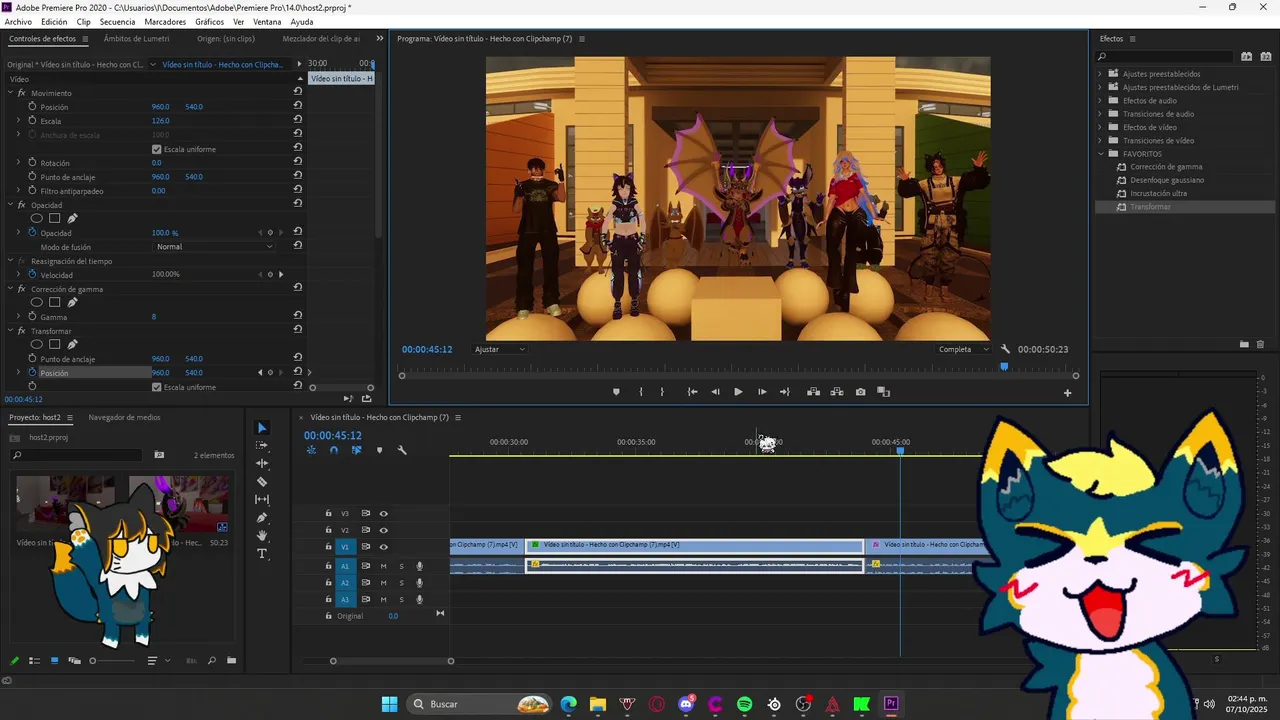Toggle Posición animation stopwatch under Transformar
Screen dimensions: 1280x720
32,372
